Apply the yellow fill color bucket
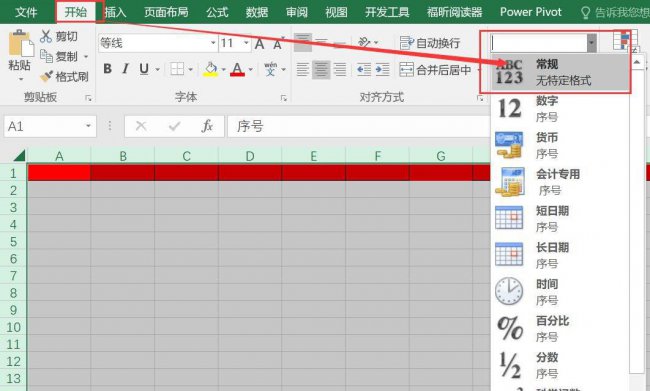The height and width of the screenshot is (391, 650). click(x=211, y=69)
